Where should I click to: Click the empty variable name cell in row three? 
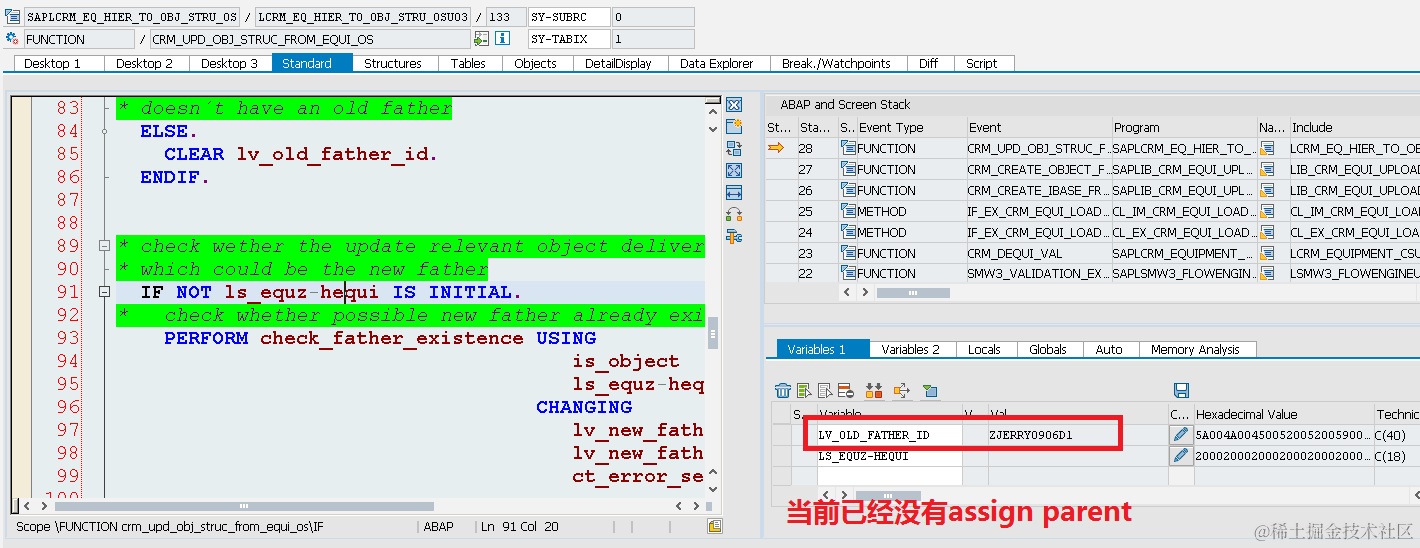(890, 476)
